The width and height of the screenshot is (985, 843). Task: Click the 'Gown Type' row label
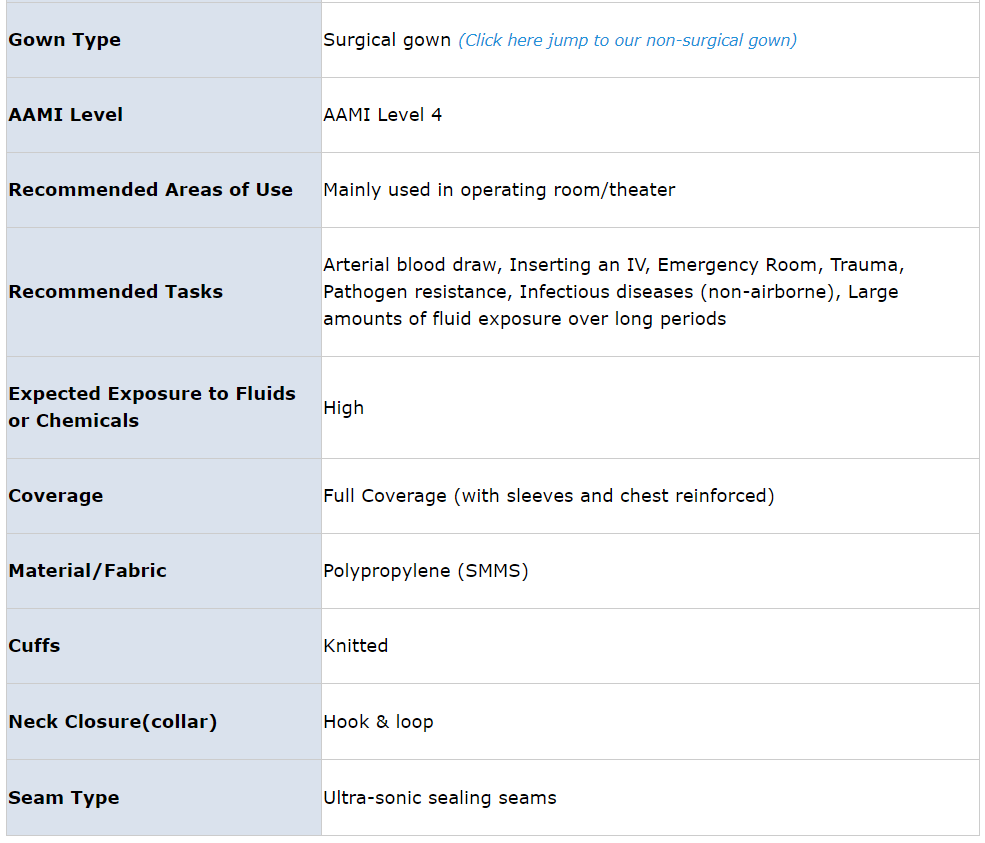(65, 40)
